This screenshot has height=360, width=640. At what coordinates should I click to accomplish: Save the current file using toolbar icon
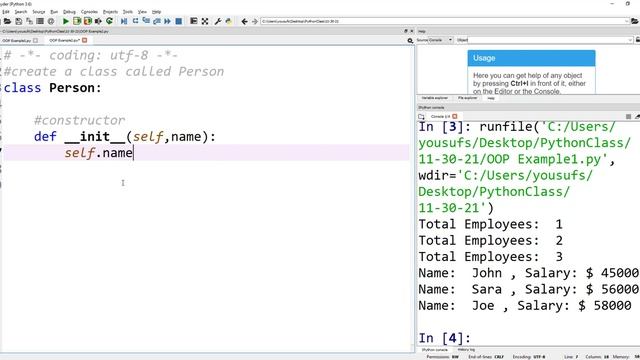18,21
